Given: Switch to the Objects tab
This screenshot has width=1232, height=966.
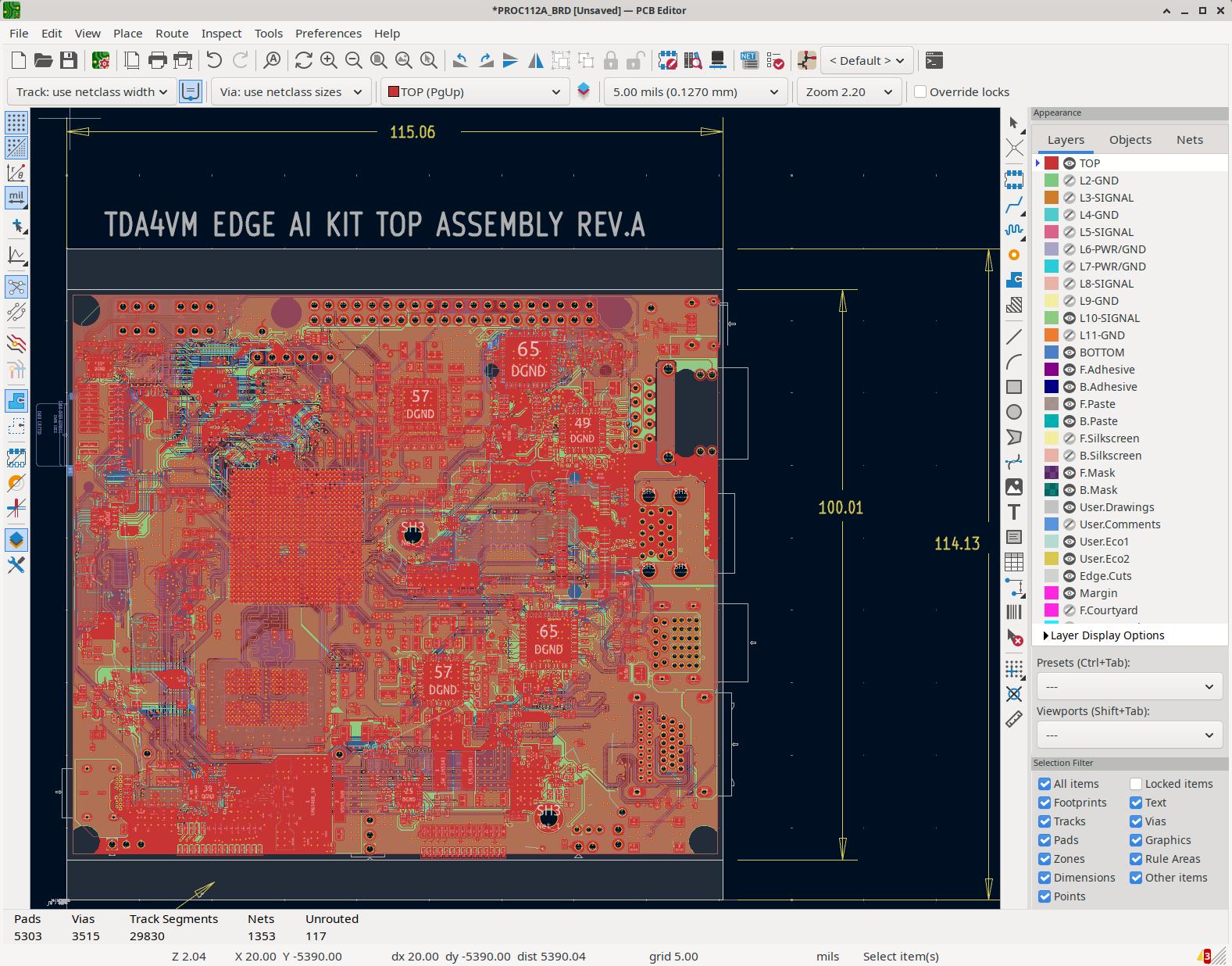Looking at the screenshot, I should pos(1130,139).
